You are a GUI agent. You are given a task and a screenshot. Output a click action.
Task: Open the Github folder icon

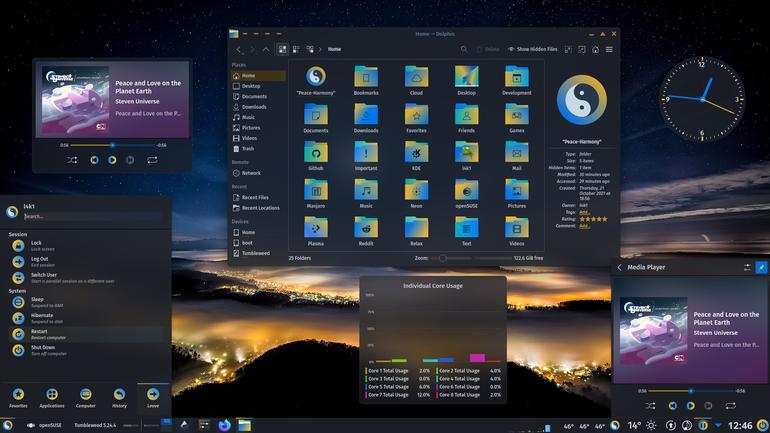(x=316, y=156)
